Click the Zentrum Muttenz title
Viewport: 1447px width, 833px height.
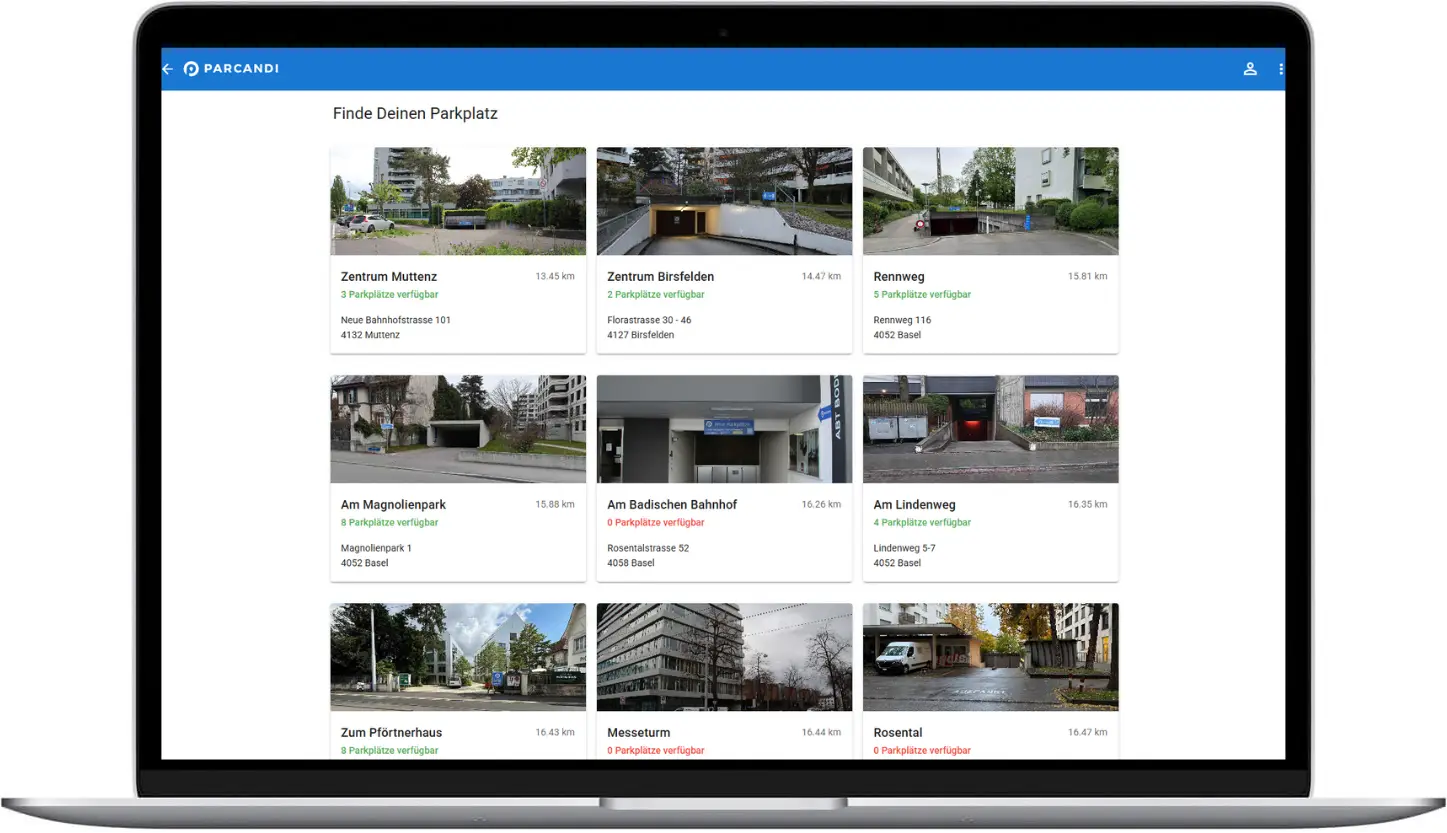[389, 277]
